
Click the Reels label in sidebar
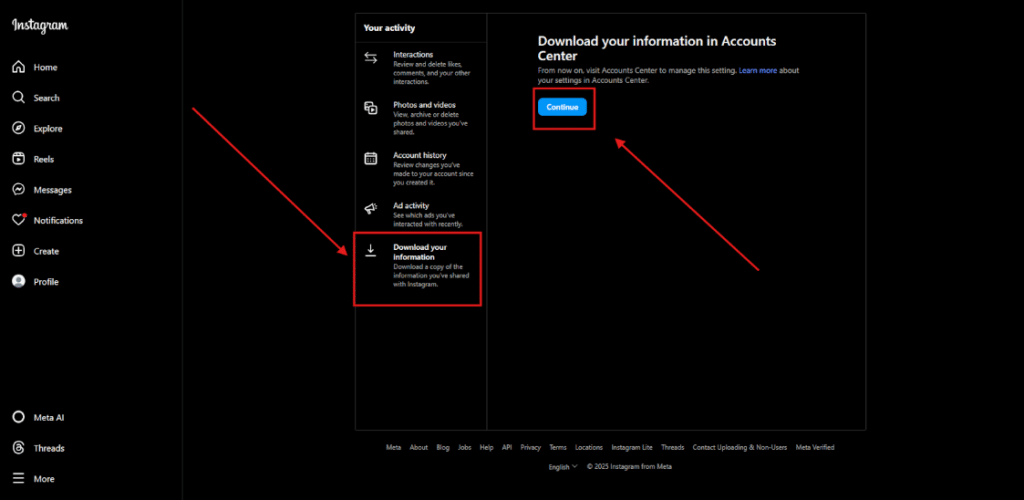[x=44, y=159]
